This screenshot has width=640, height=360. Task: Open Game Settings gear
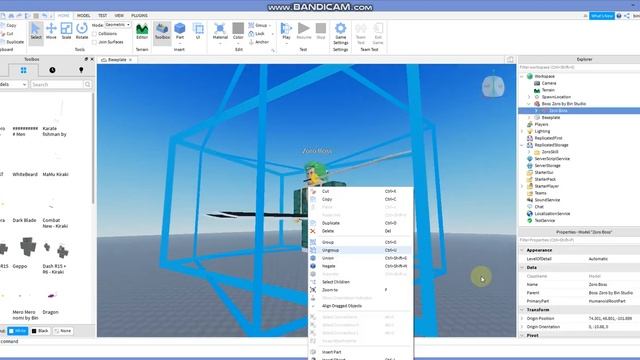pos(340,33)
